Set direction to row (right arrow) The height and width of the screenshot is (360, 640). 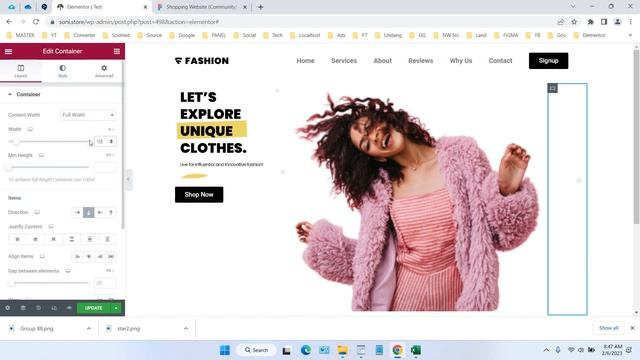(x=77, y=213)
